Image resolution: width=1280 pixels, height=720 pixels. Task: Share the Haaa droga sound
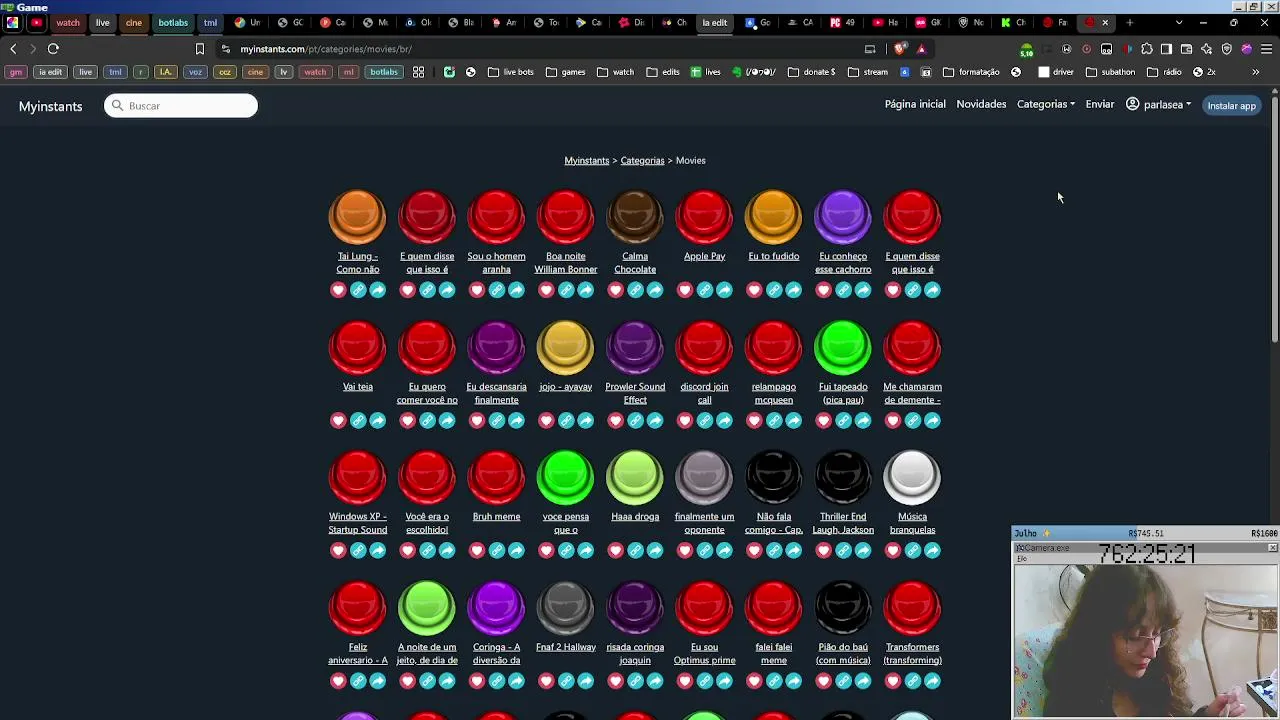point(654,550)
